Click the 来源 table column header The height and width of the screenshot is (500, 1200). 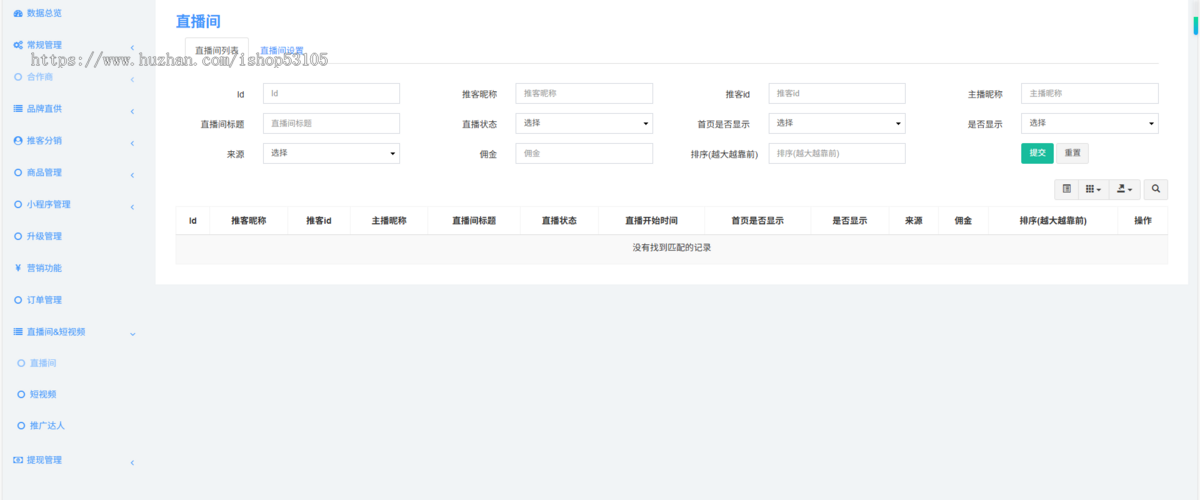[x=913, y=220]
